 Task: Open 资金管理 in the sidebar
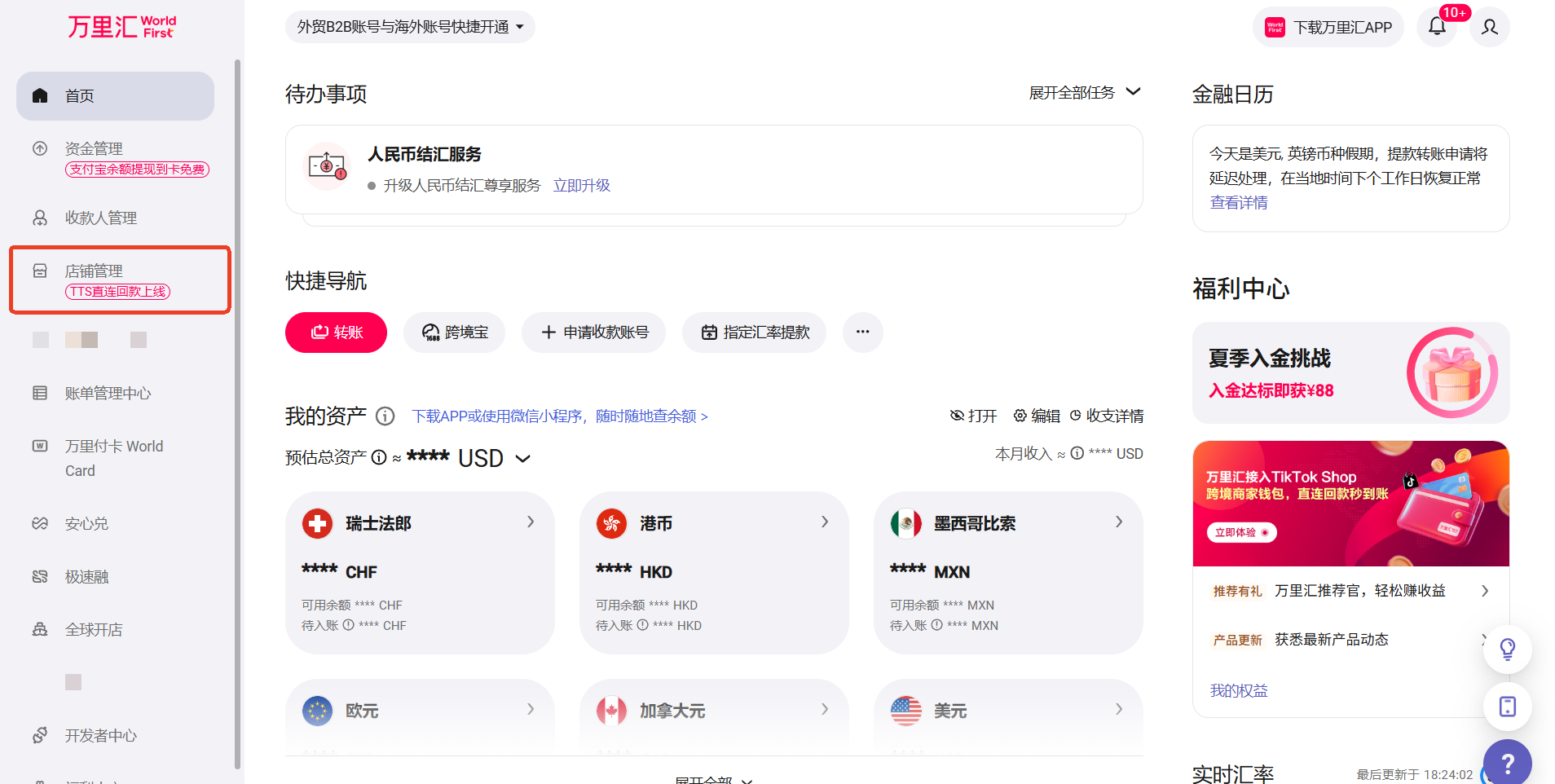94,148
